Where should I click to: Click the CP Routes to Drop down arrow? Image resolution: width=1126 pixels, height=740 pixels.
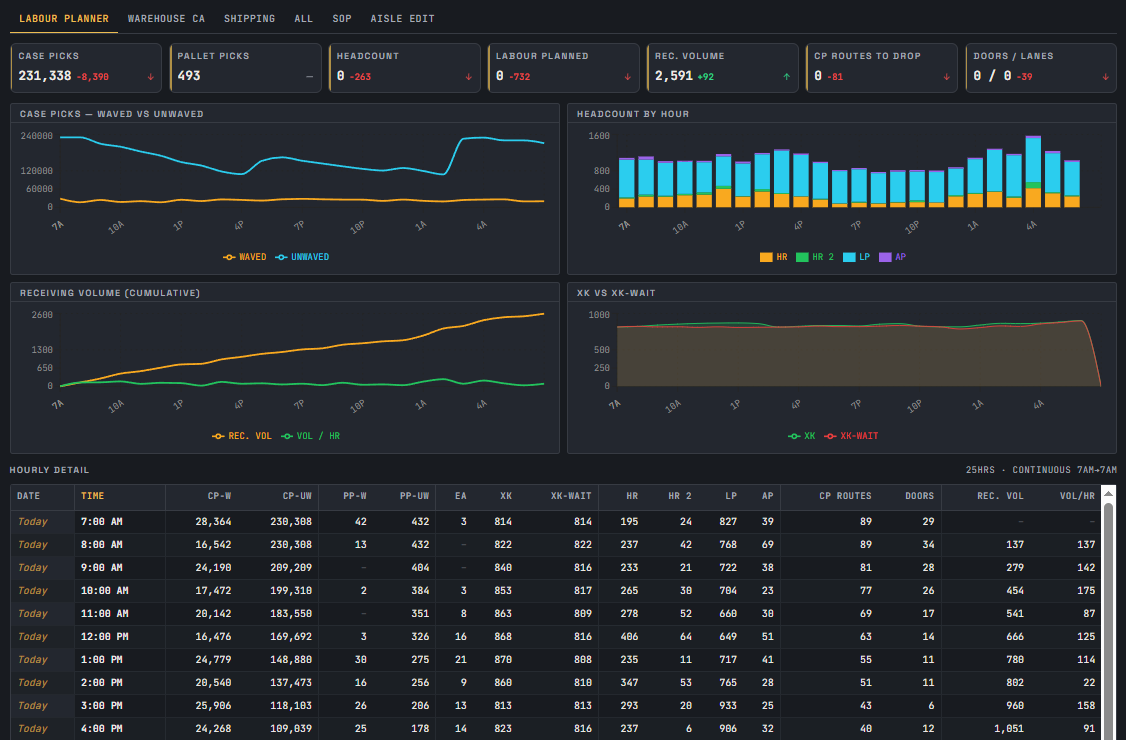coord(946,77)
